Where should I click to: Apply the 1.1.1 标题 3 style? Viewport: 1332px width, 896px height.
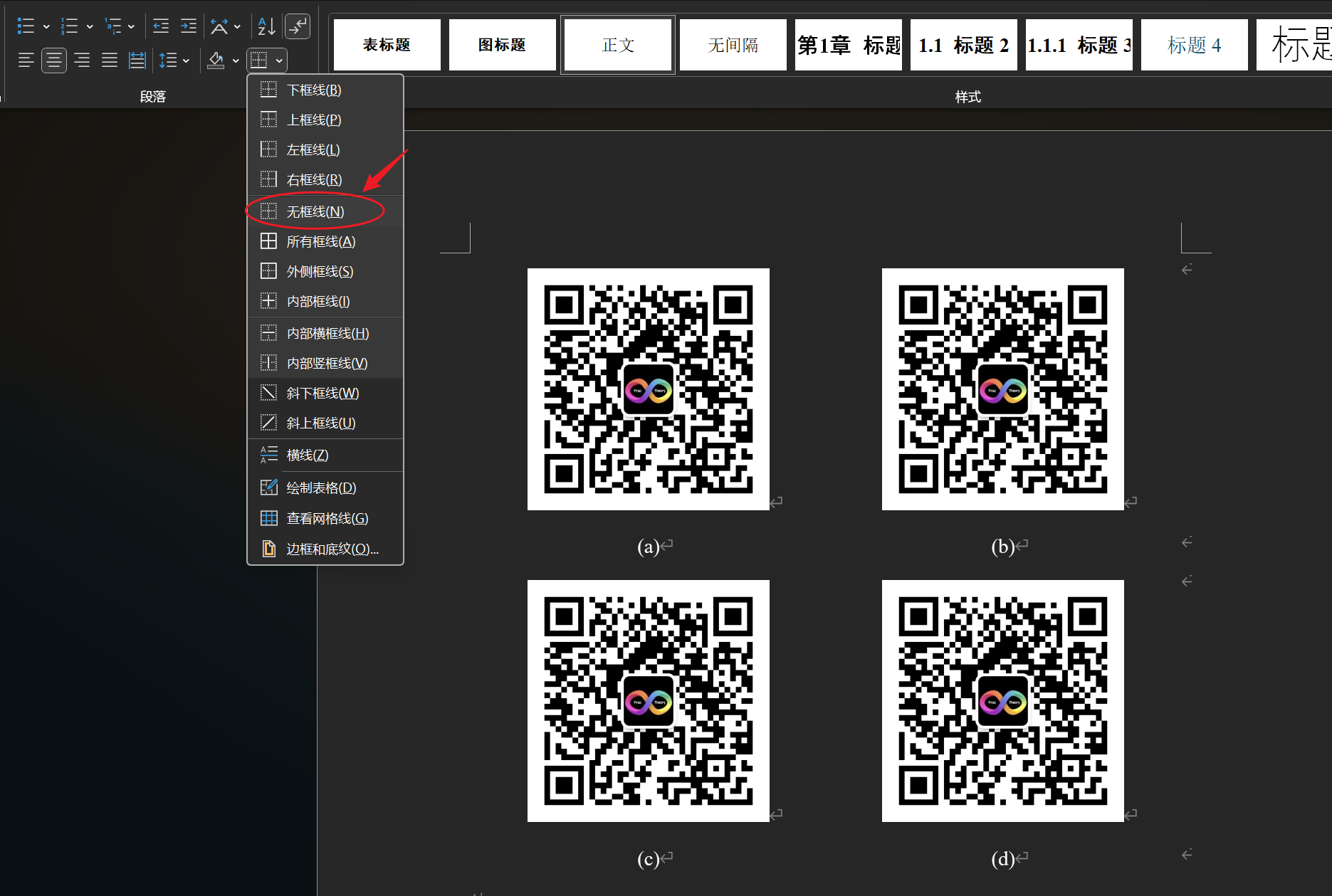click(x=1079, y=45)
